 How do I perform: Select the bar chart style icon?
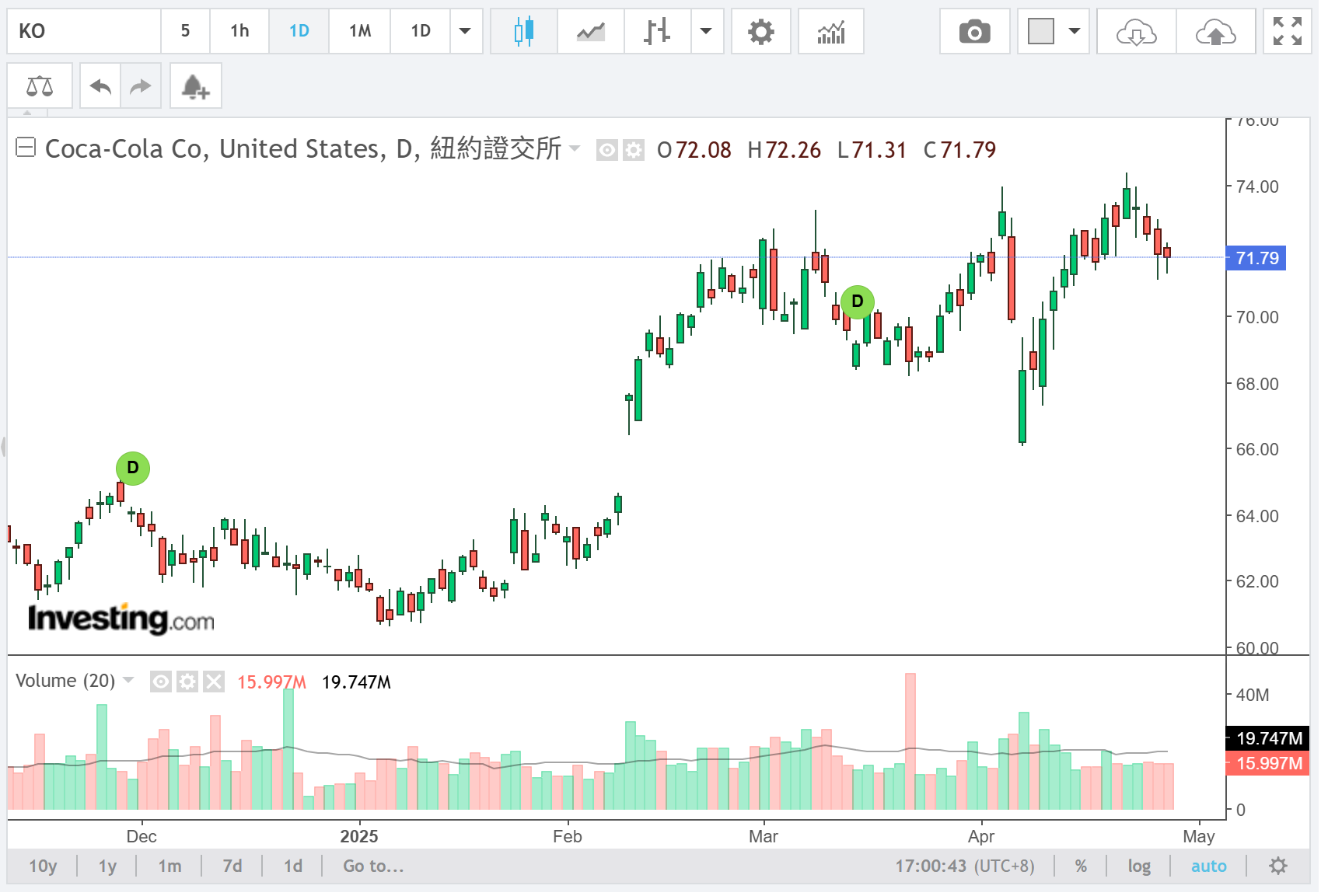click(x=657, y=31)
